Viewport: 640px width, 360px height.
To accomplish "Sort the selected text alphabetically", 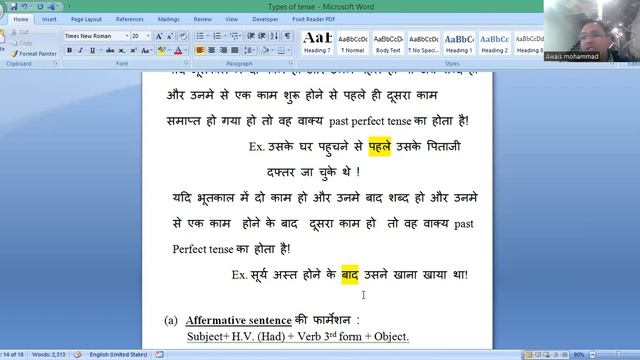I will [274, 36].
